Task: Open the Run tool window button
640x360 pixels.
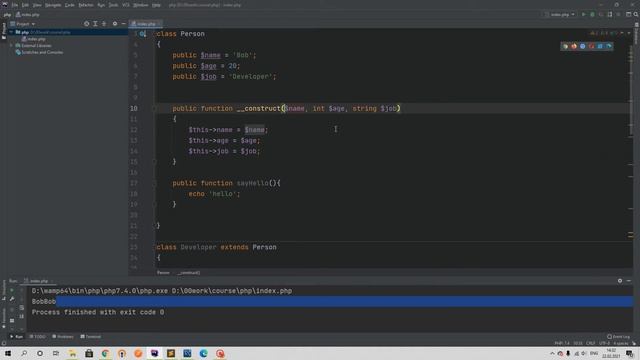Action: (16, 337)
